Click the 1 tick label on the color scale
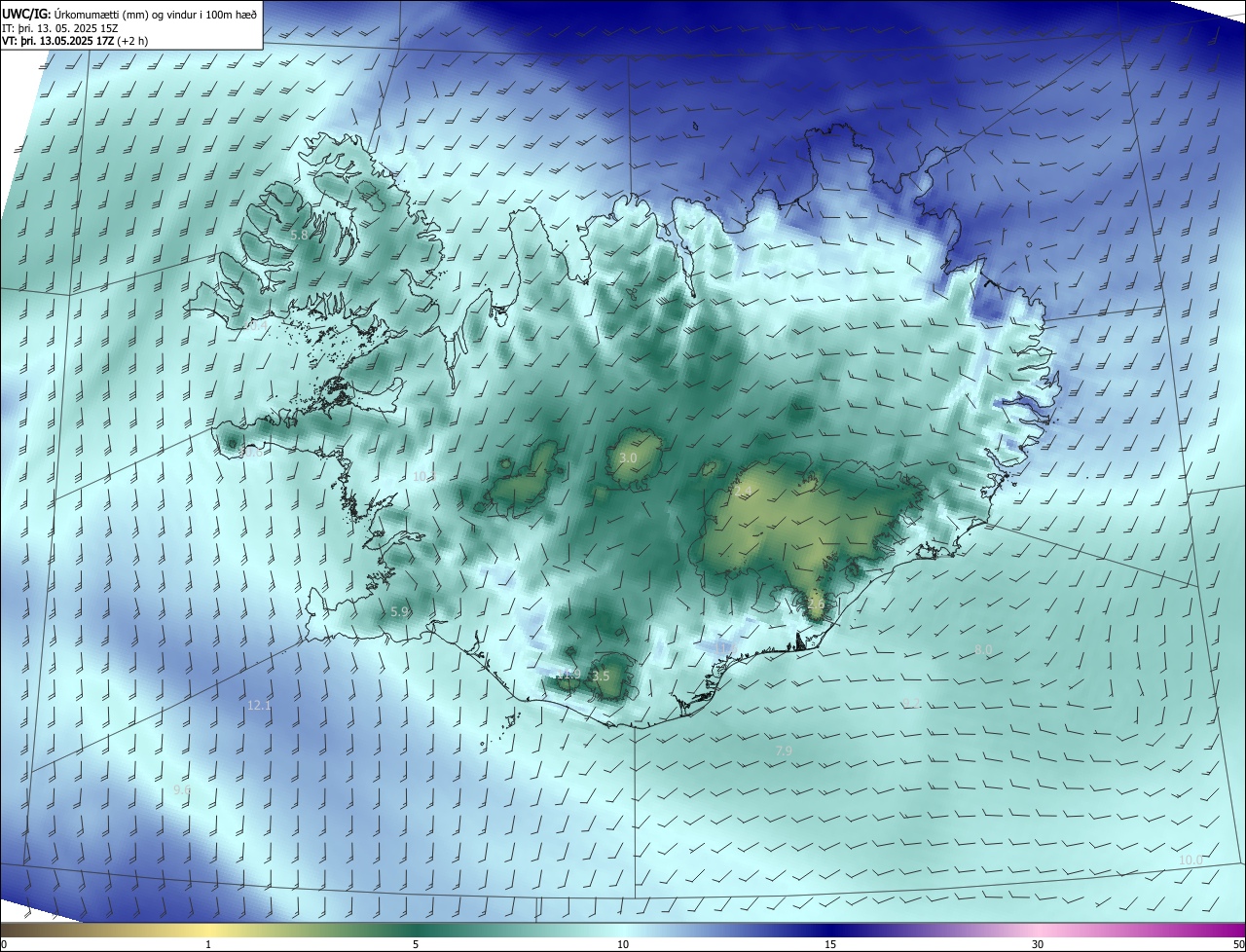The width and height of the screenshot is (1246, 952). tap(208, 944)
